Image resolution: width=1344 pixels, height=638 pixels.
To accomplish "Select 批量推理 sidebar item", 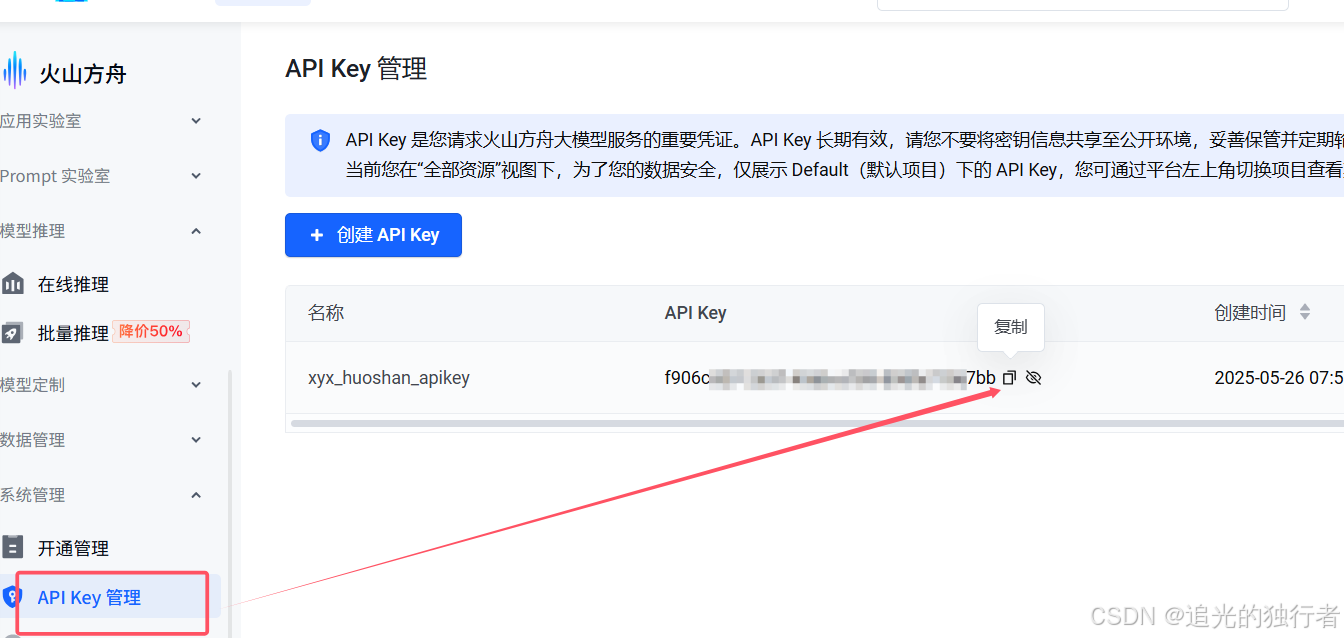I will point(72,333).
